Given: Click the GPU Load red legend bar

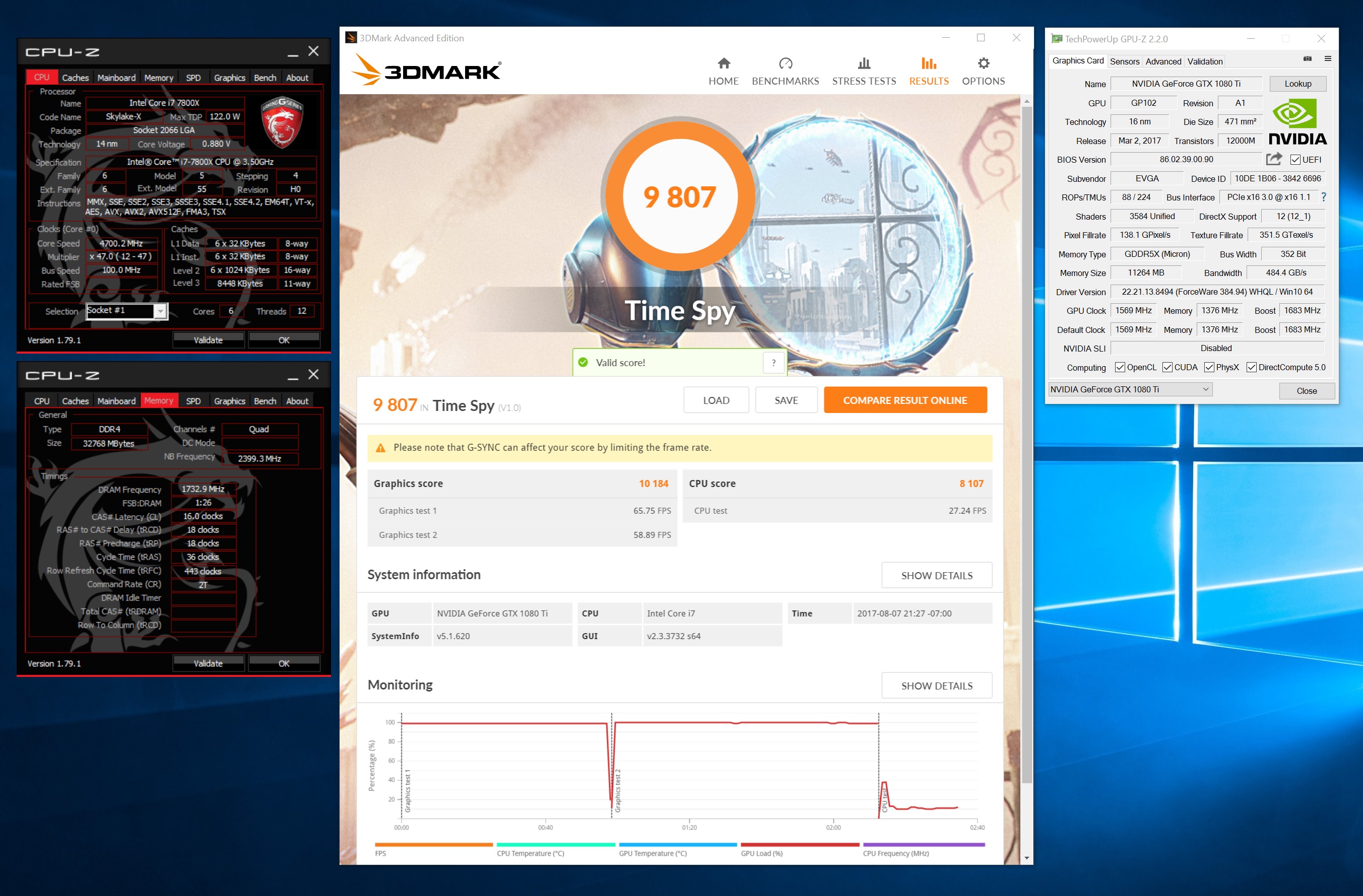Looking at the screenshot, I should [x=800, y=845].
